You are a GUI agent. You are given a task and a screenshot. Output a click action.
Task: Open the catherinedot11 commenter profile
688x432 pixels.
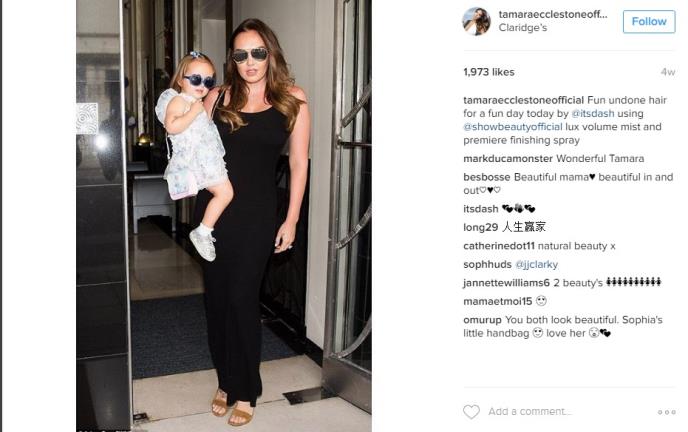(x=499, y=246)
